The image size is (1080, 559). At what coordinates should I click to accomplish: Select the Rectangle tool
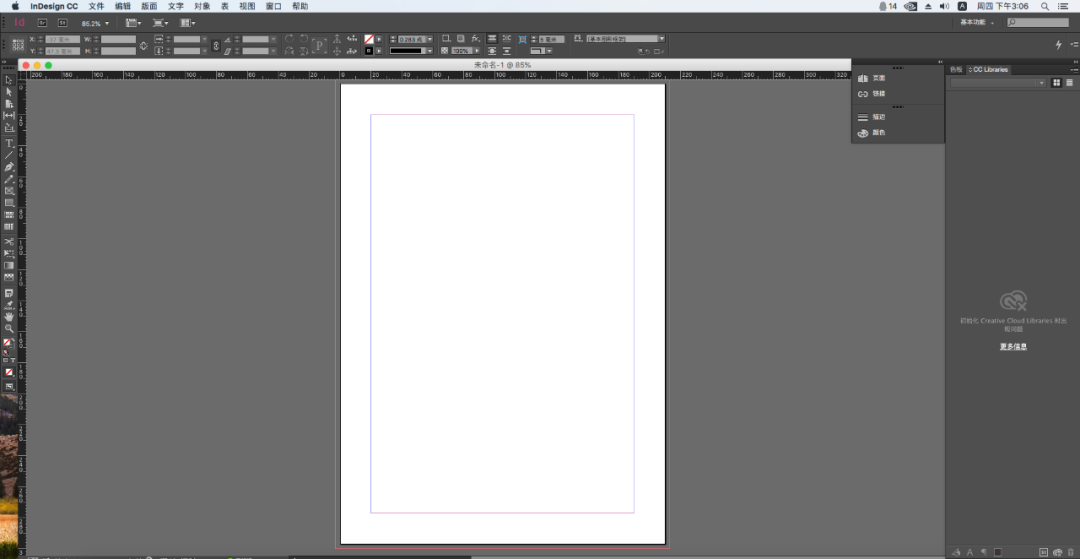pos(9,203)
